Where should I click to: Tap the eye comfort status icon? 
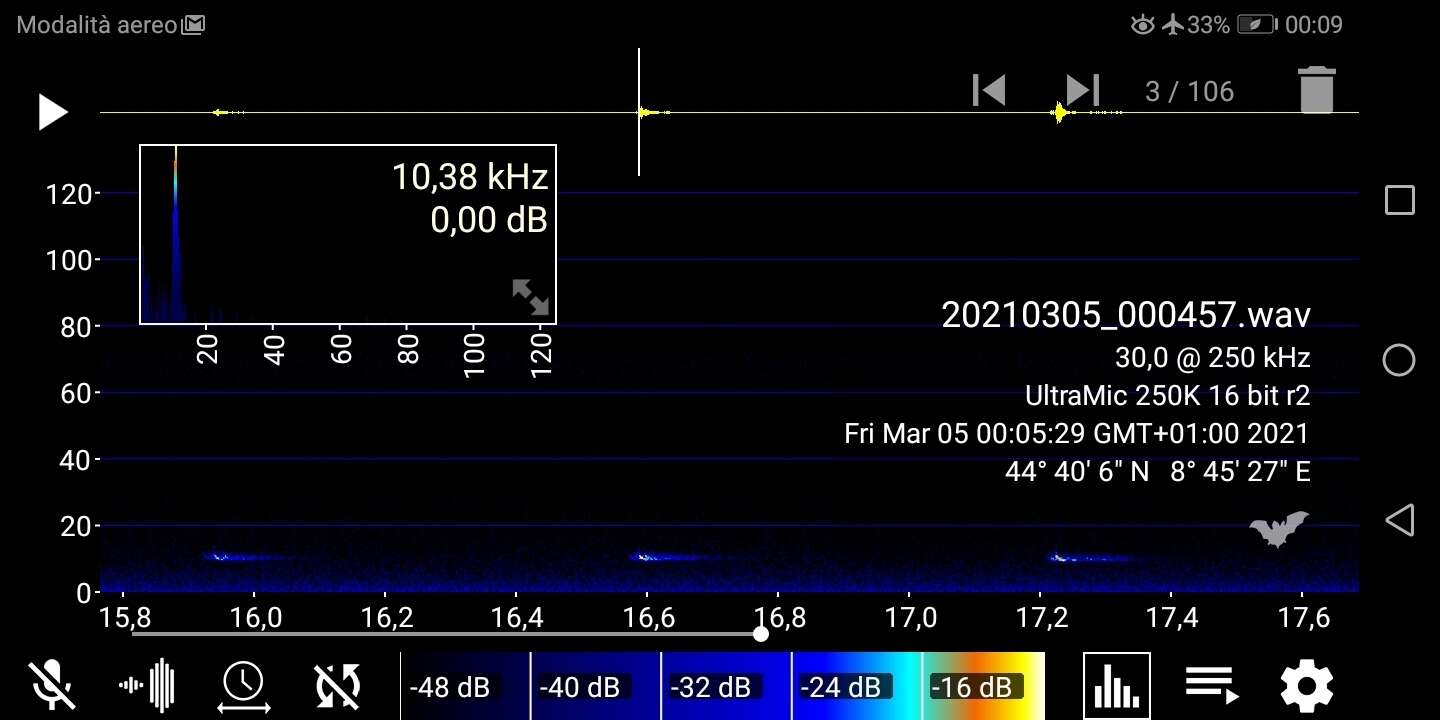[1143, 25]
